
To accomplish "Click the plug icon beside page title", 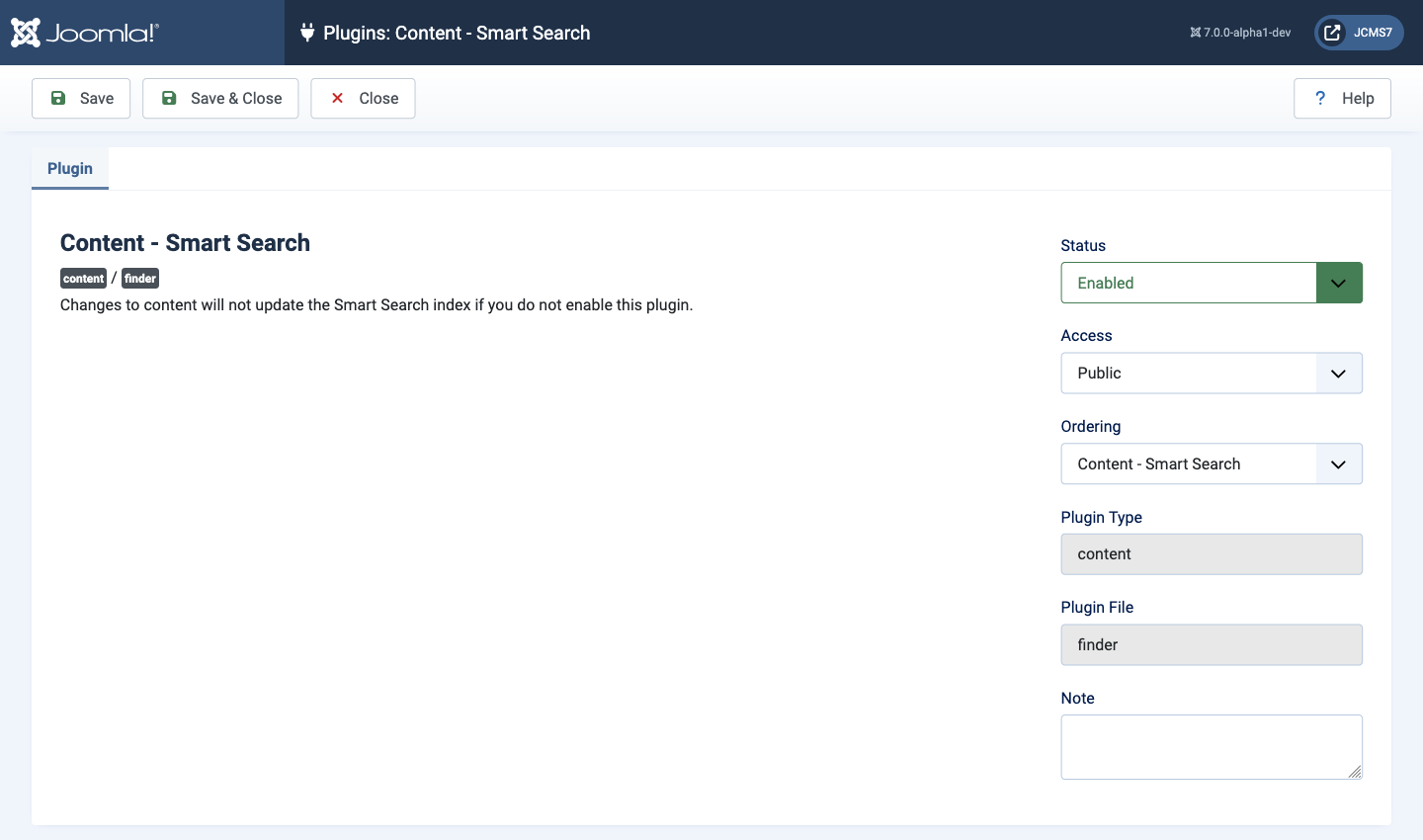I will point(307,33).
